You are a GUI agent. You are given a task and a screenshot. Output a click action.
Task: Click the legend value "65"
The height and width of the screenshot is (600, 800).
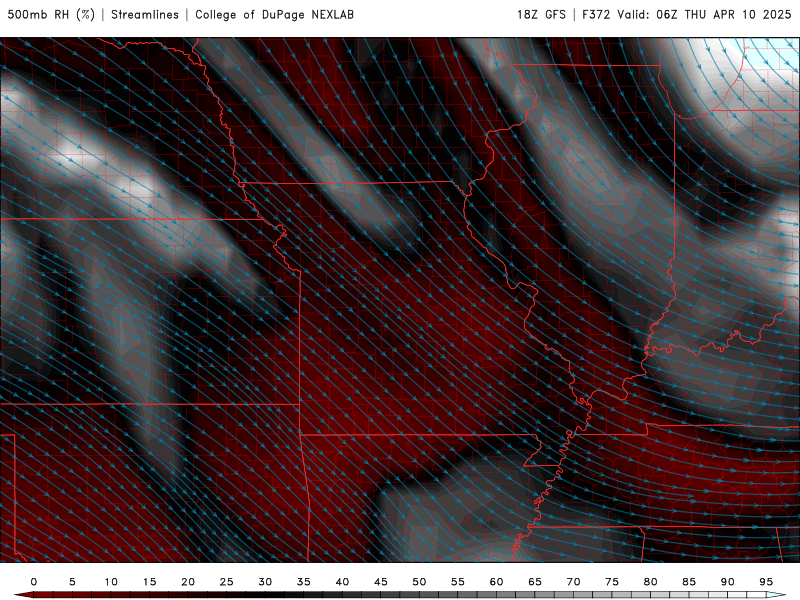coord(535,582)
